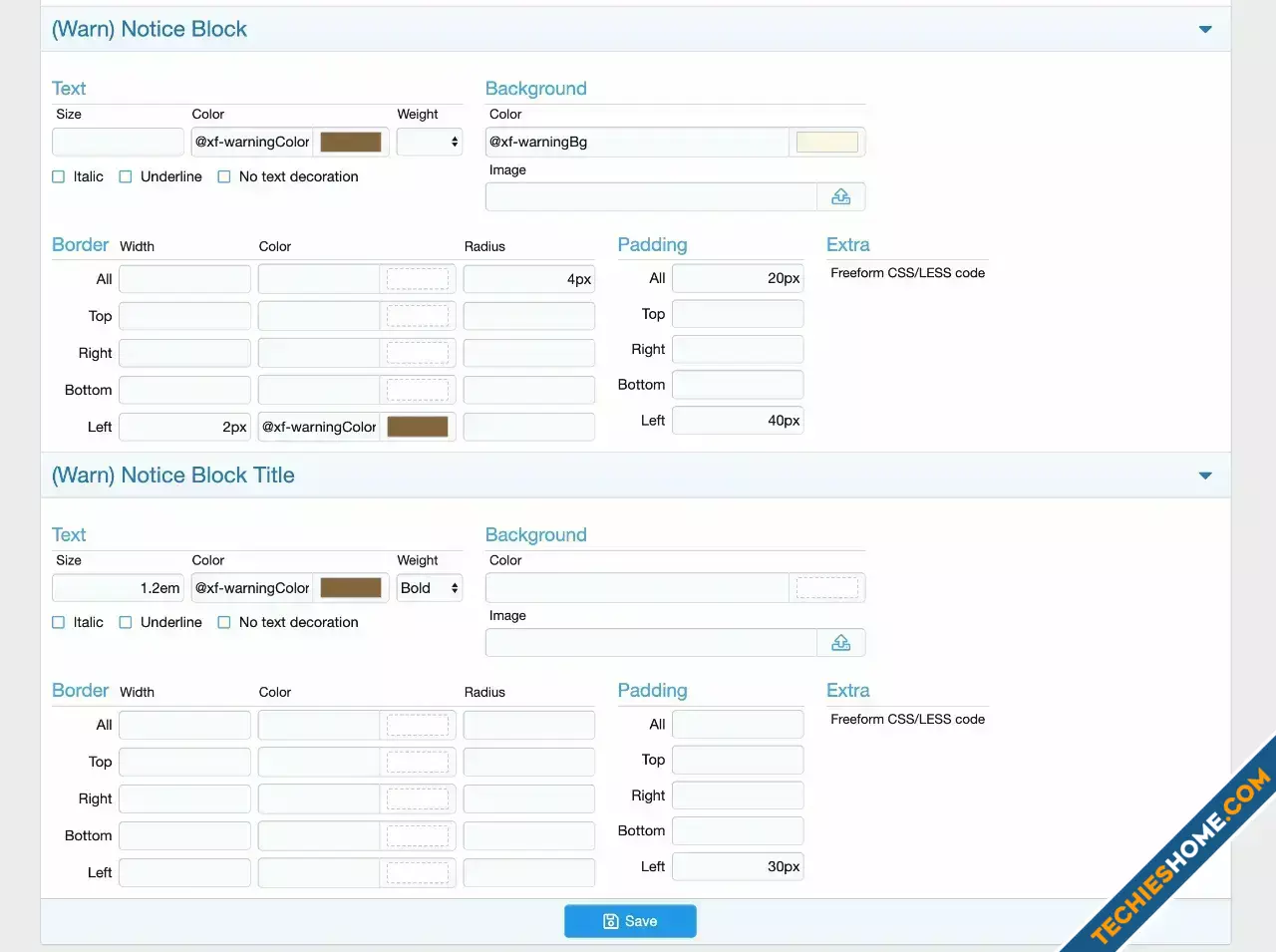Focus Notice Block text Size field
The width and height of the screenshot is (1276, 952).
click(118, 142)
